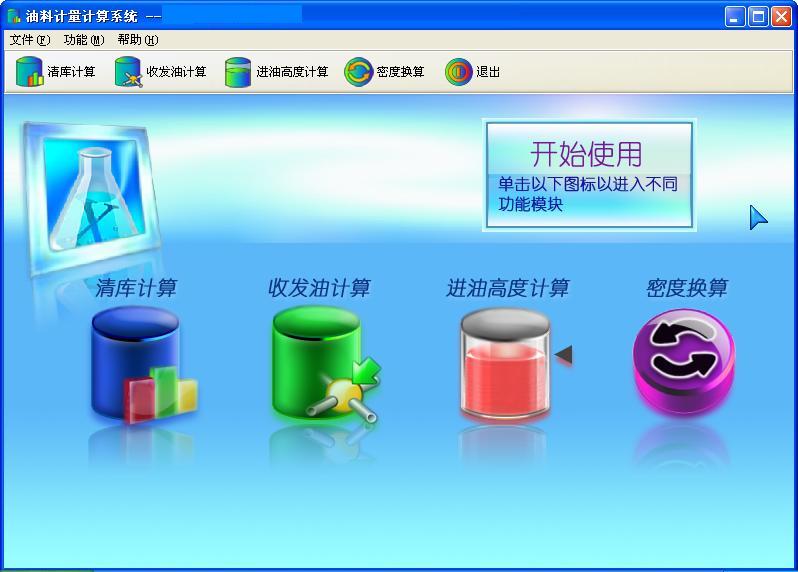Open the 文件(F) menu
The image size is (798, 572).
pos(30,40)
